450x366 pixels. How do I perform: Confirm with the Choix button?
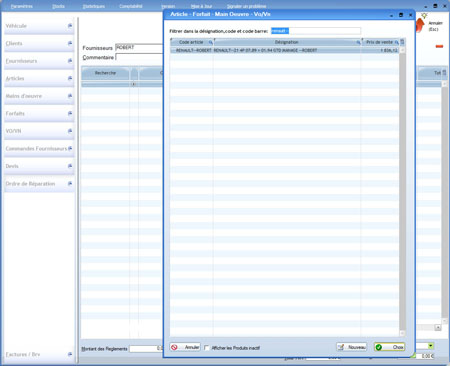coord(389,347)
